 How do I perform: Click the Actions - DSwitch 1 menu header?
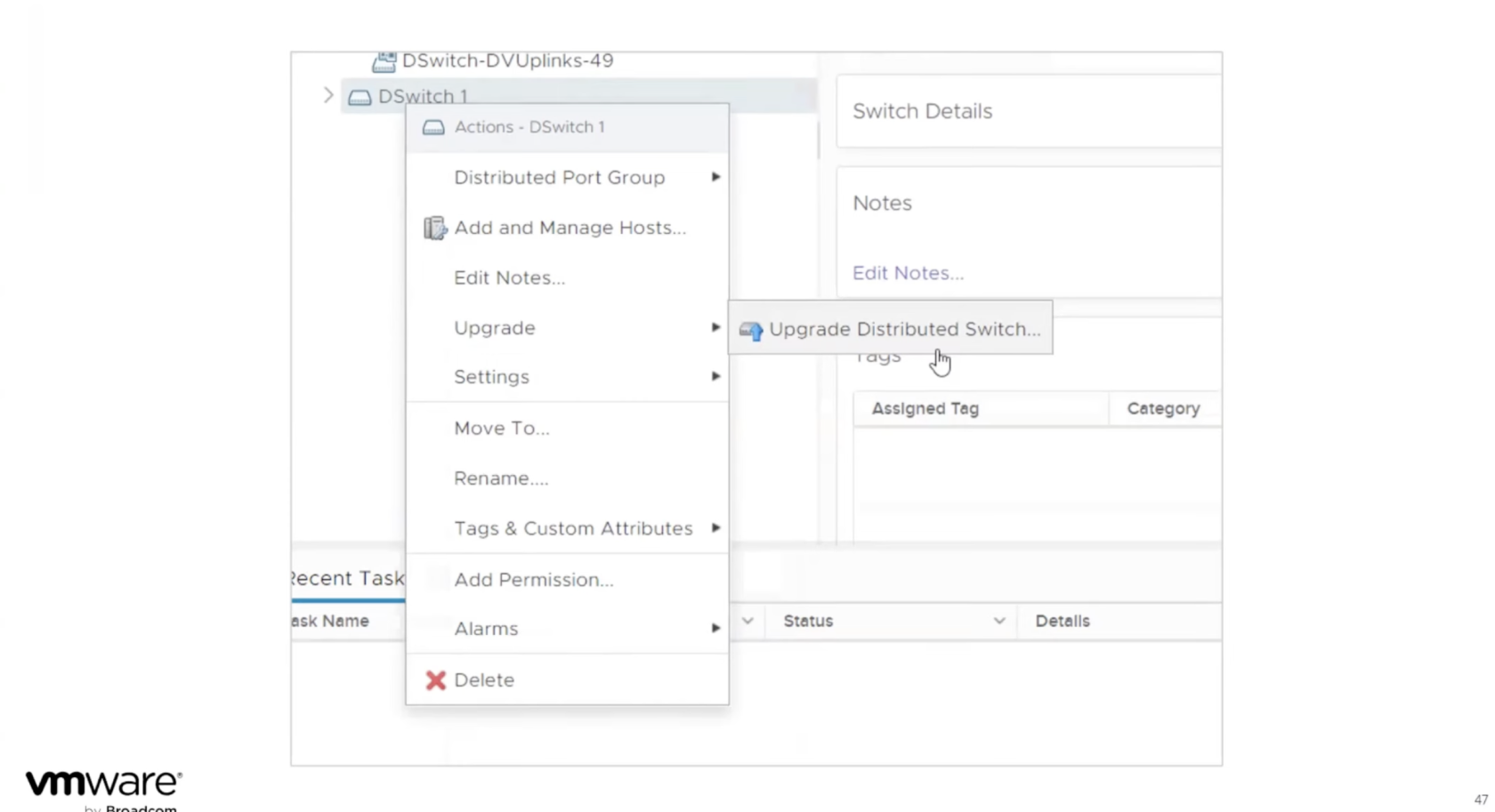[x=567, y=127]
